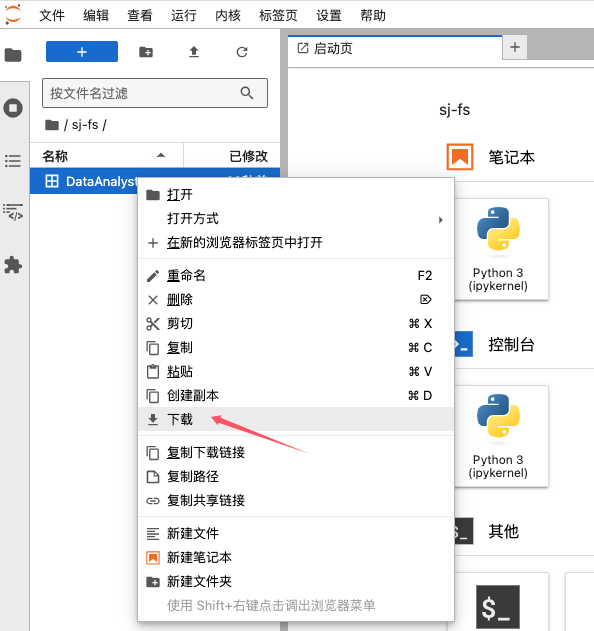Choose 新建文件夹 in the context menu

click(296, 582)
